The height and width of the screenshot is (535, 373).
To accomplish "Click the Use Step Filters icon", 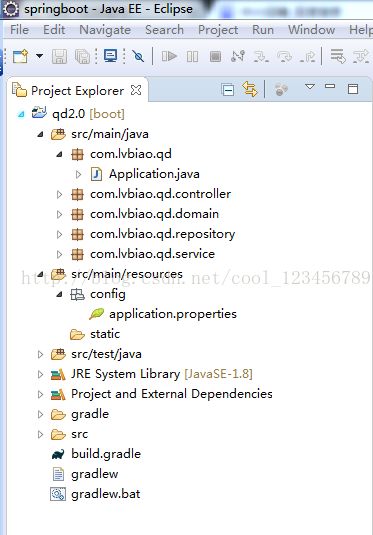I will point(361,56).
